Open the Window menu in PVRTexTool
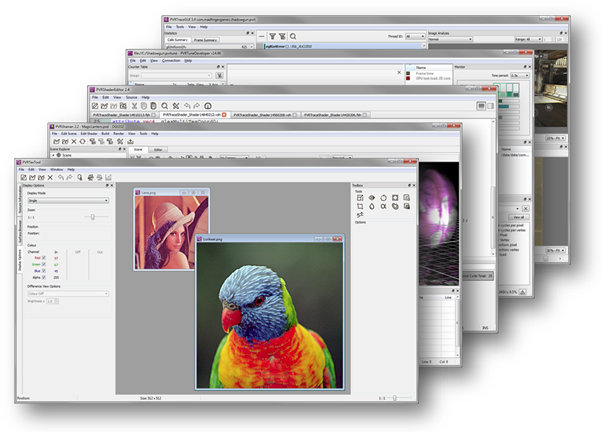 56,169
